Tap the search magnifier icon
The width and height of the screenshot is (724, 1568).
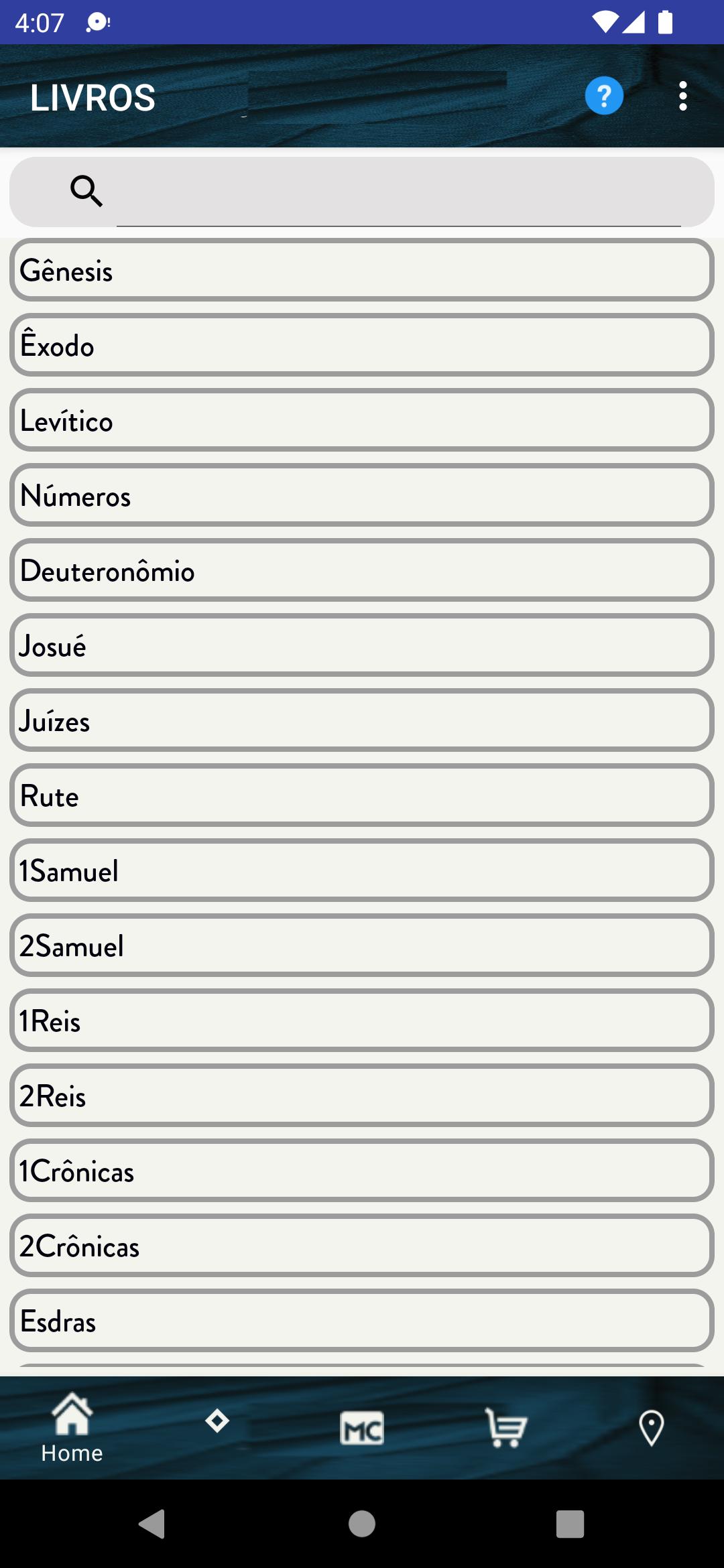click(86, 191)
